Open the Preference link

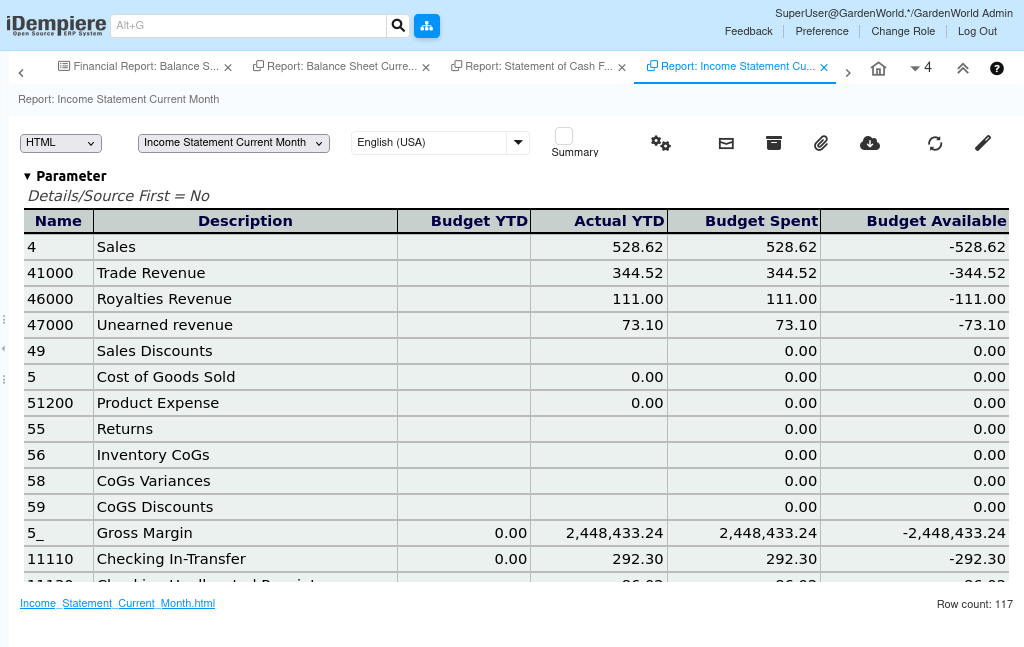[x=822, y=31]
